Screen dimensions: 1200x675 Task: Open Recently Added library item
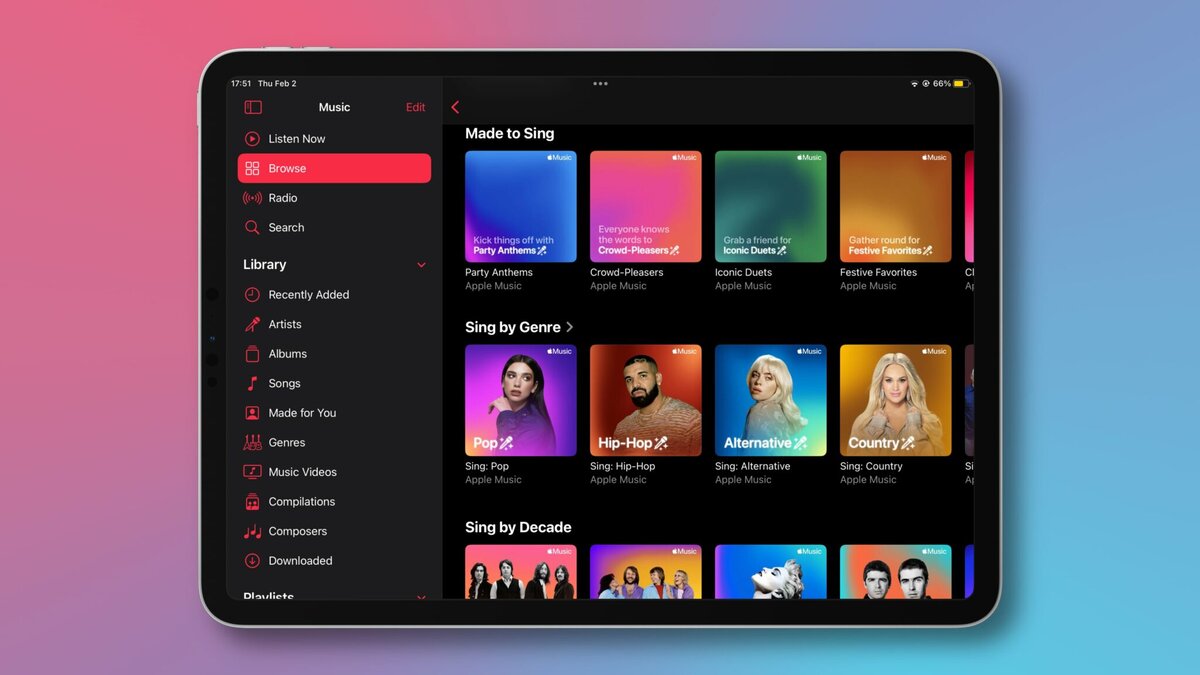click(x=334, y=295)
